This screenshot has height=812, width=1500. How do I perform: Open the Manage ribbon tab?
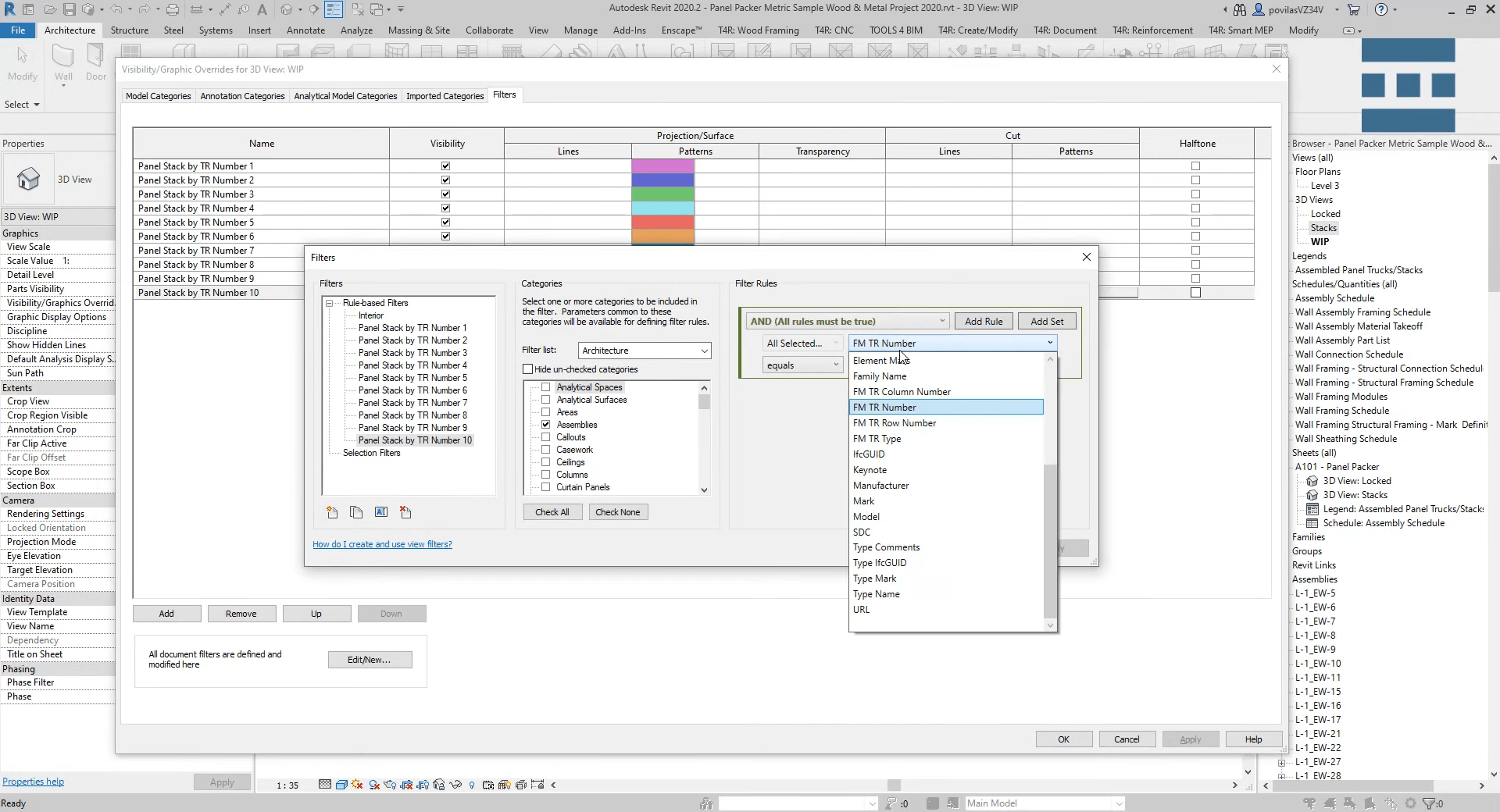pyautogui.click(x=580, y=30)
